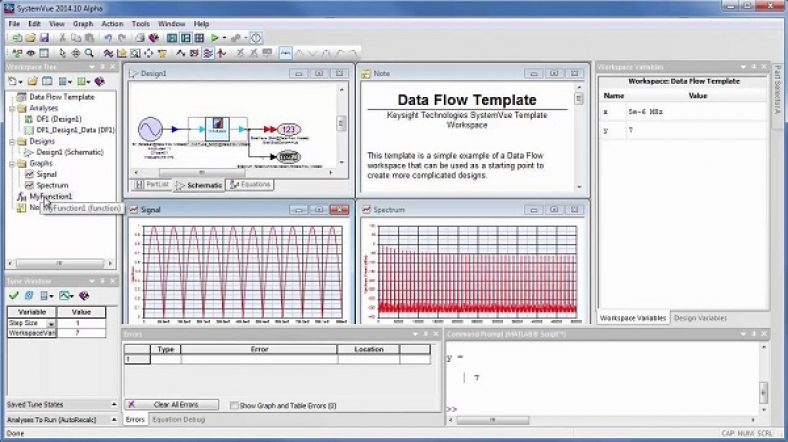Click the value 5e-6 MHz for variable x
Screen dimensions: 788x442
[x=646, y=112]
